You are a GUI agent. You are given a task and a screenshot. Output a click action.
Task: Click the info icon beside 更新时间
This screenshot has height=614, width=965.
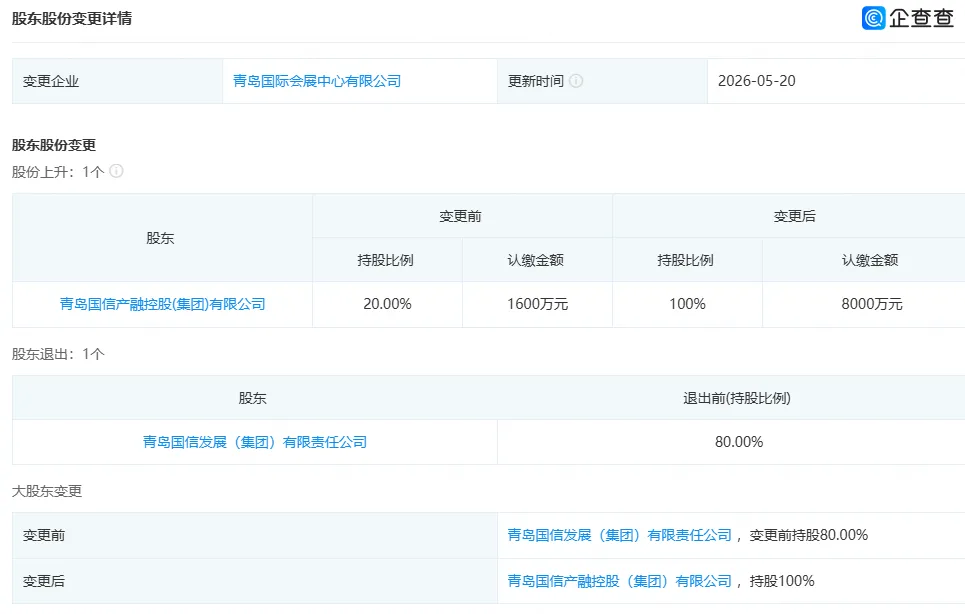(576, 81)
